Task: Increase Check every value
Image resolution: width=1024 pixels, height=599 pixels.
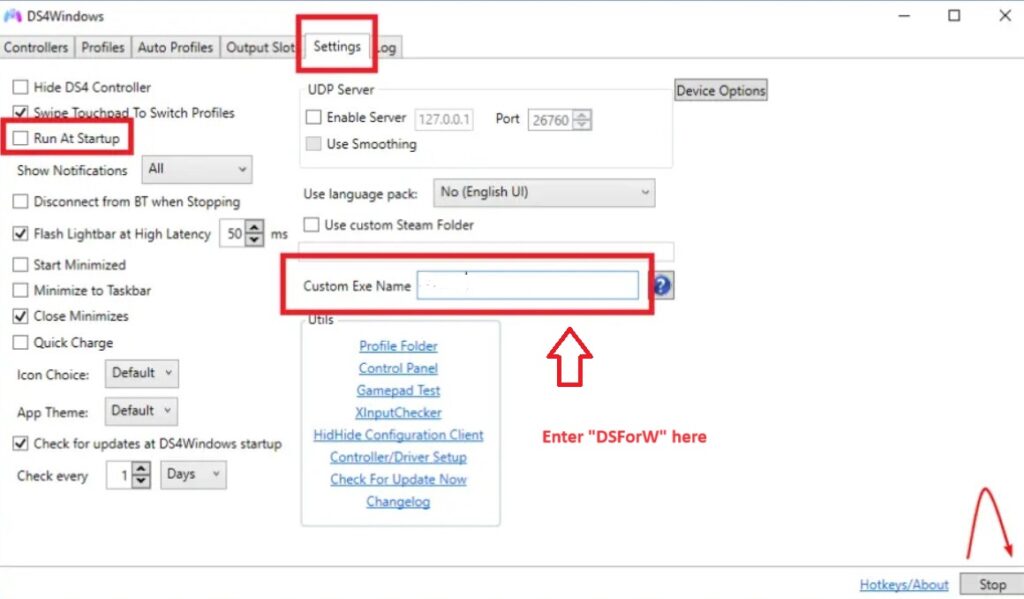Action: (141, 468)
